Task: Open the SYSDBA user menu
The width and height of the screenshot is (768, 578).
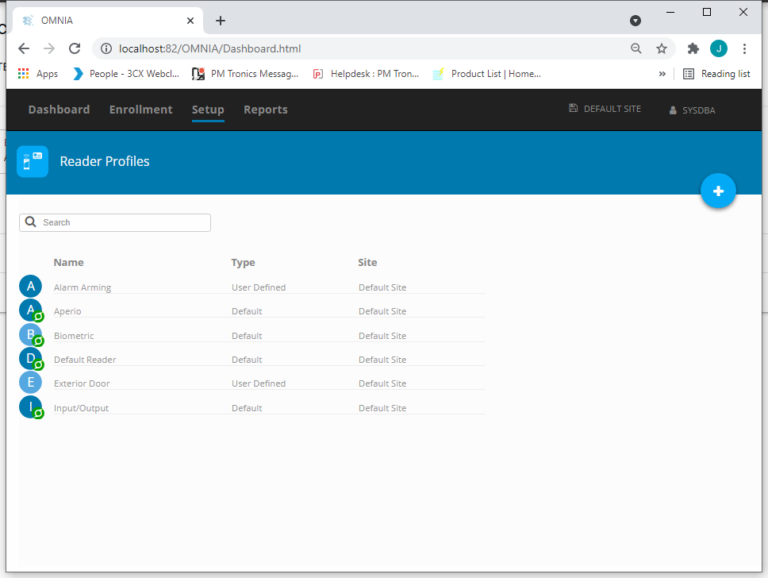Action: coord(692,110)
